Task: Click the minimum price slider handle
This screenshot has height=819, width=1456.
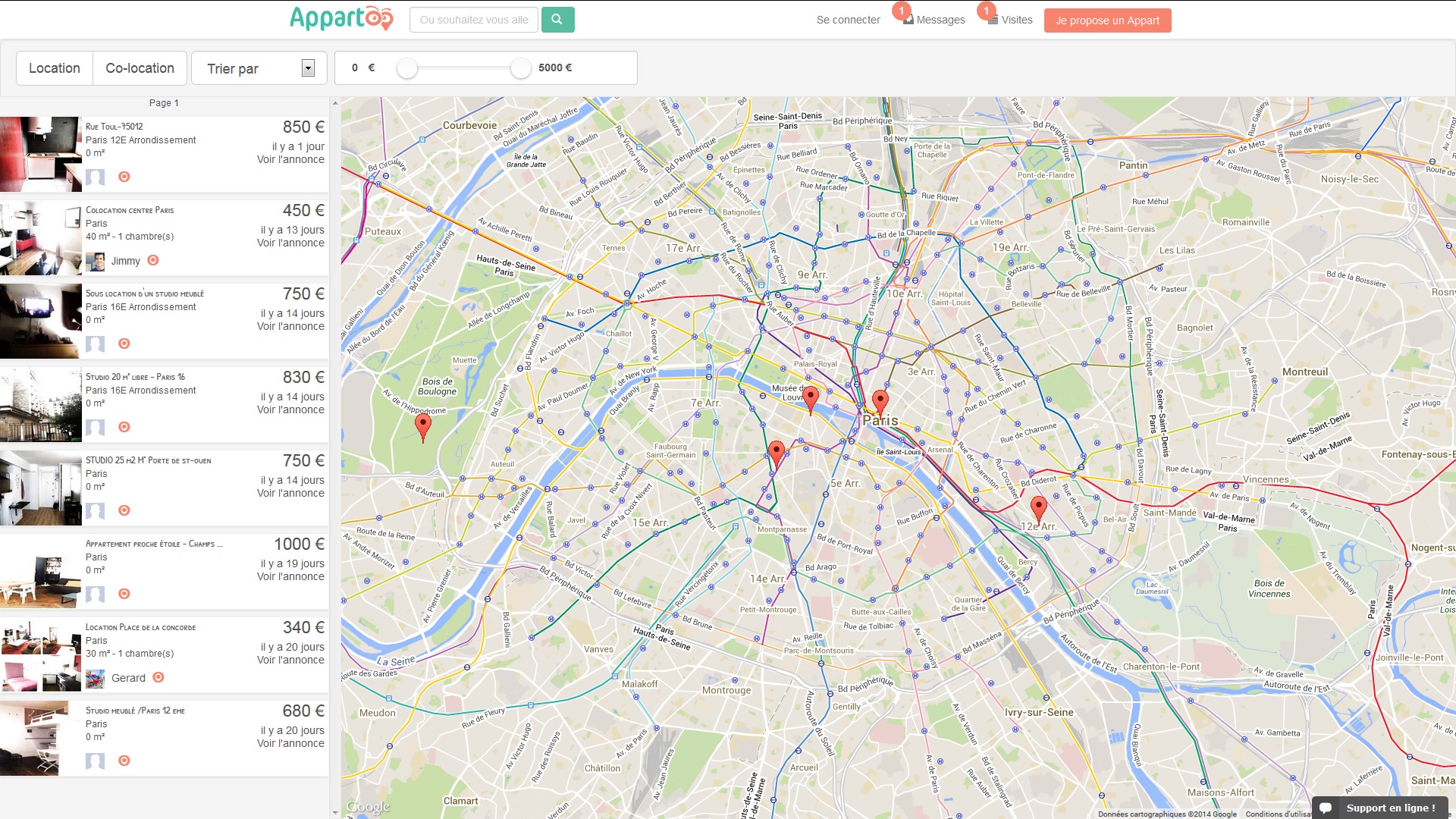Action: (407, 68)
